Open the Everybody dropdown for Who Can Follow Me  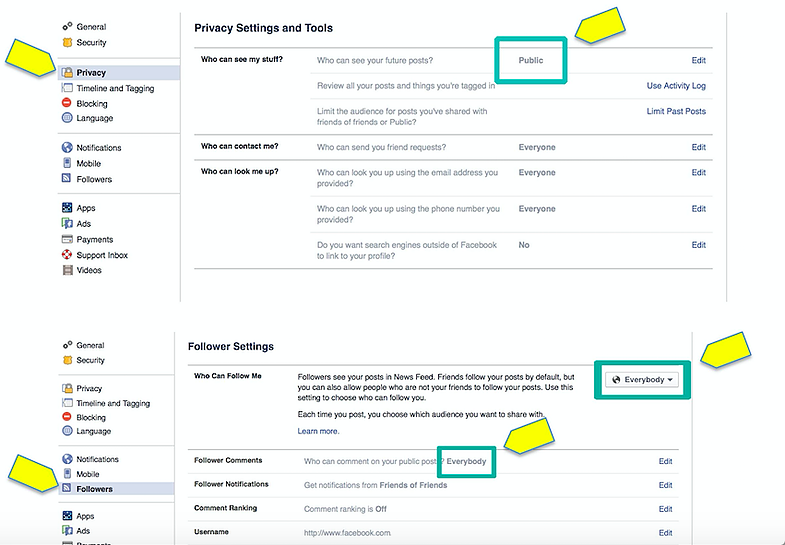(643, 380)
